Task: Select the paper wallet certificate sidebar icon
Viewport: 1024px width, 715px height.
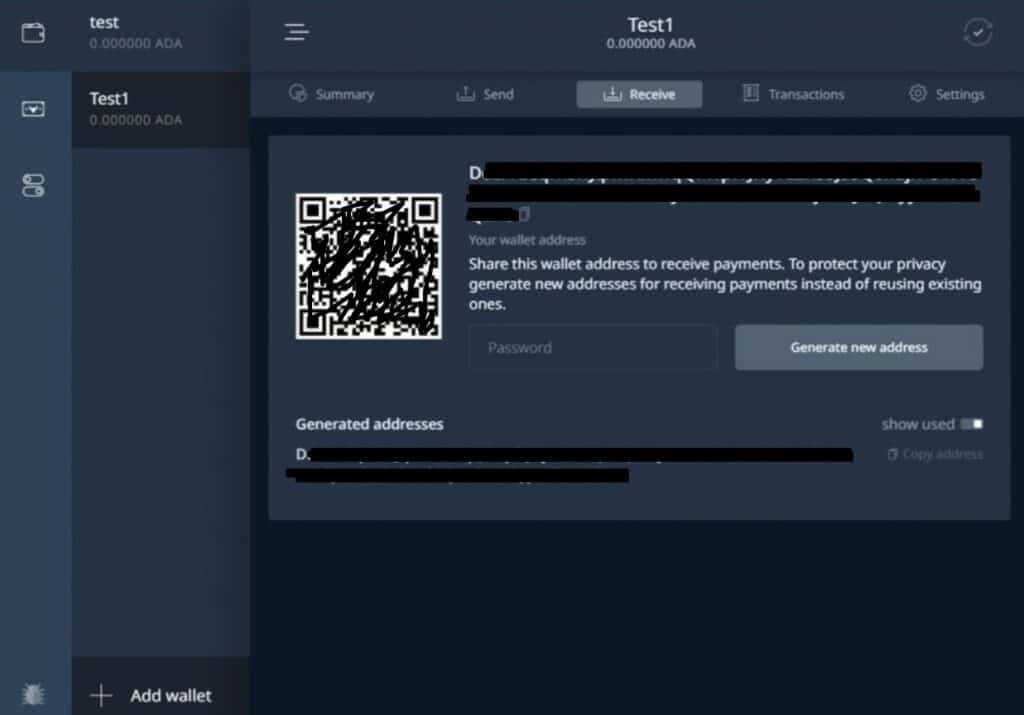Action: click(34, 108)
